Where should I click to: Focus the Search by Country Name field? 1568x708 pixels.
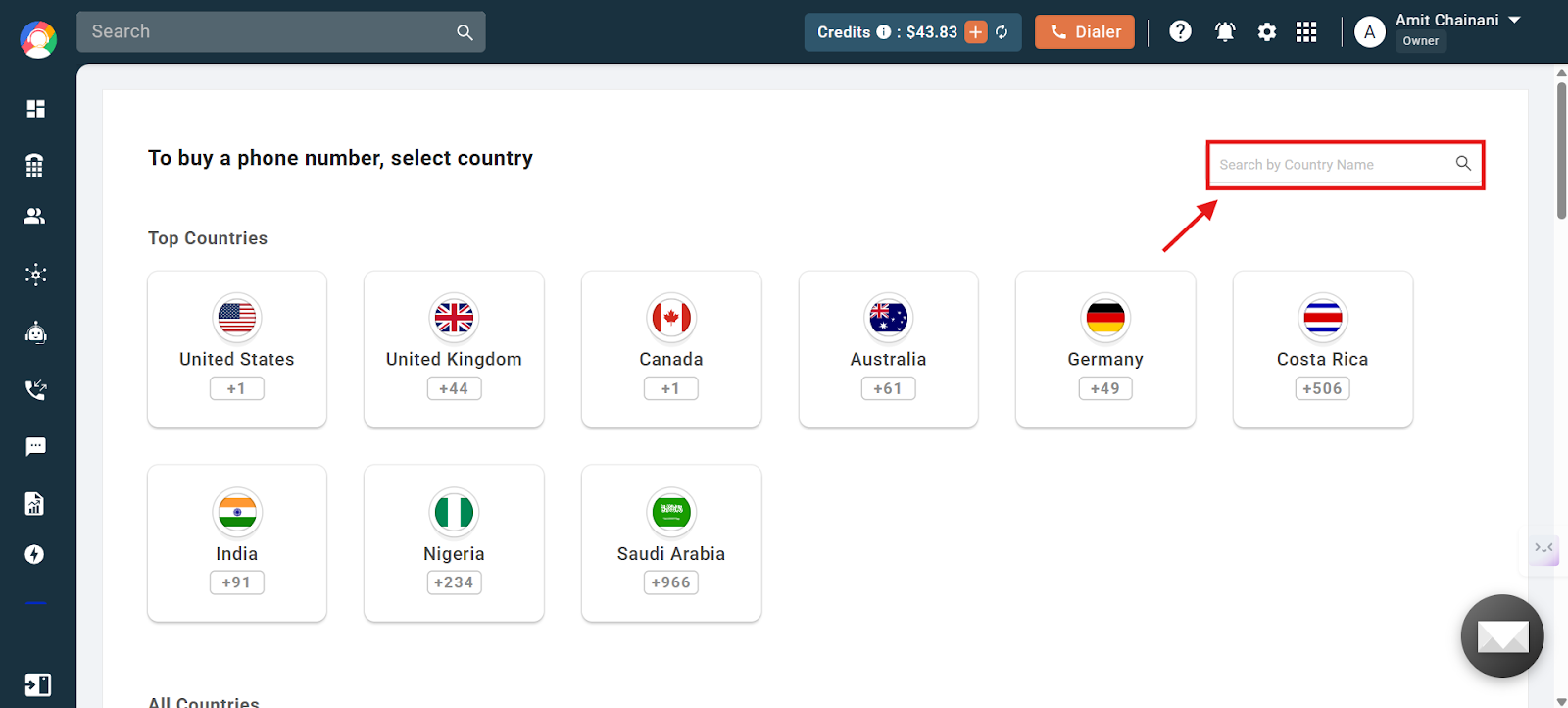click(1346, 164)
